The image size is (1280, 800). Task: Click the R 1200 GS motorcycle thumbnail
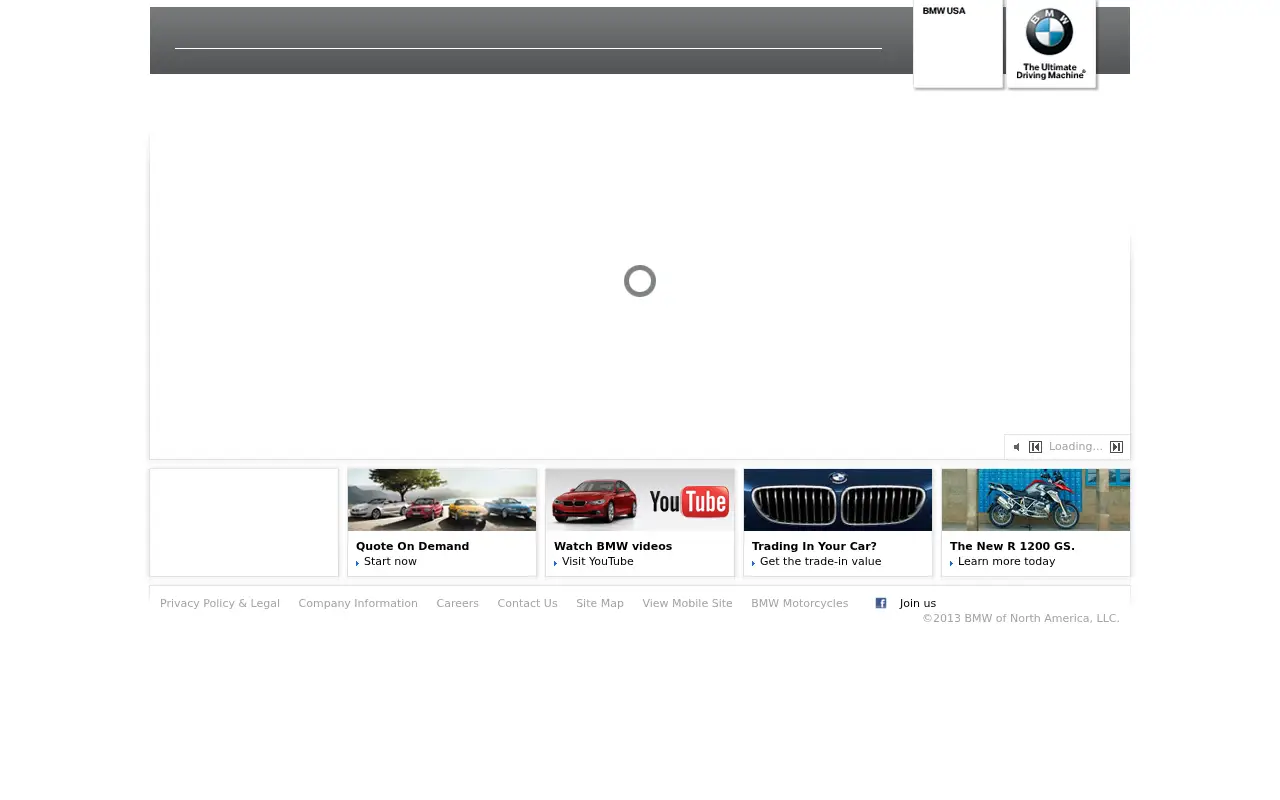click(x=1036, y=500)
